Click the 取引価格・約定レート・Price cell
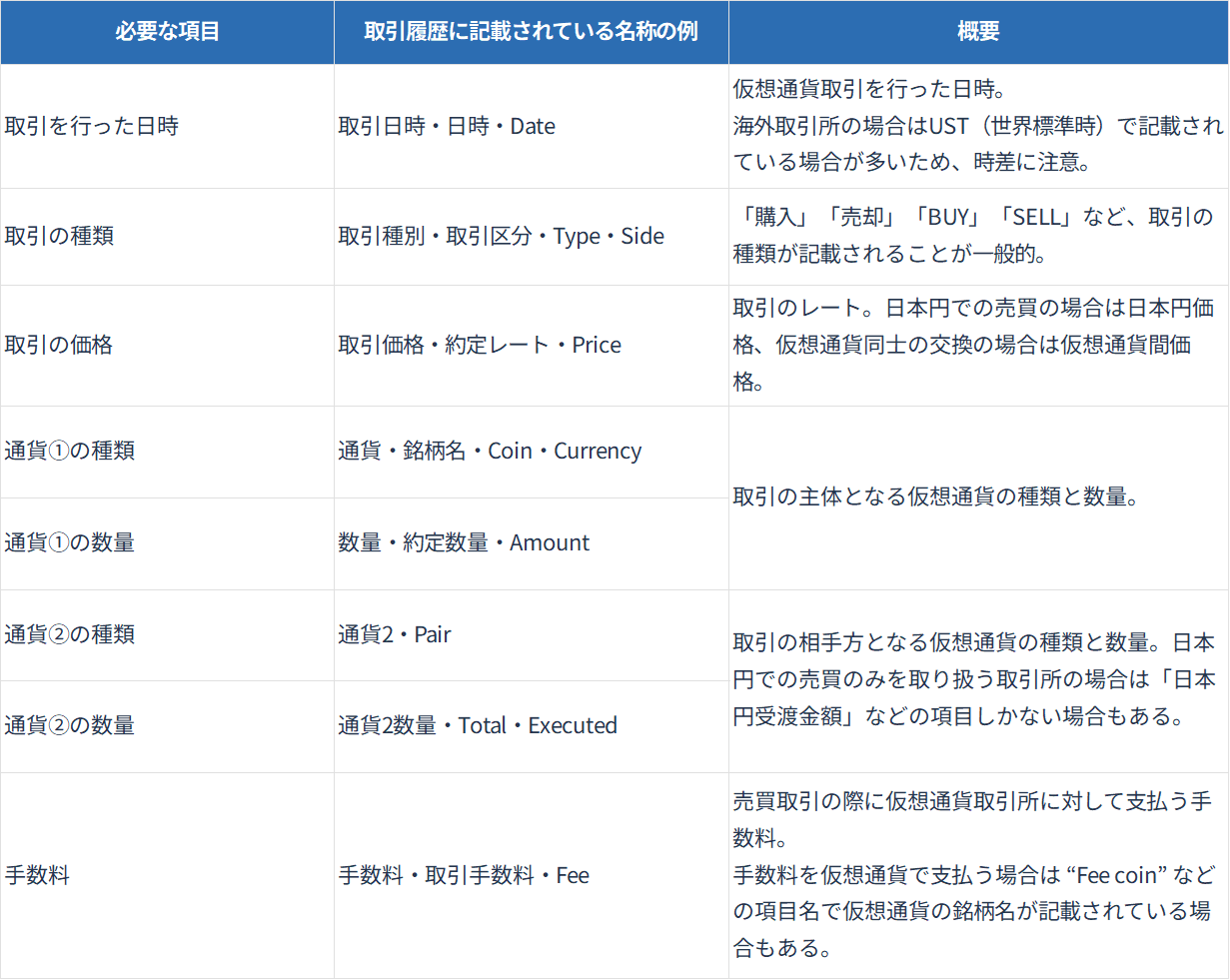The width and height of the screenshot is (1230, 980). (x=480, y=345)
